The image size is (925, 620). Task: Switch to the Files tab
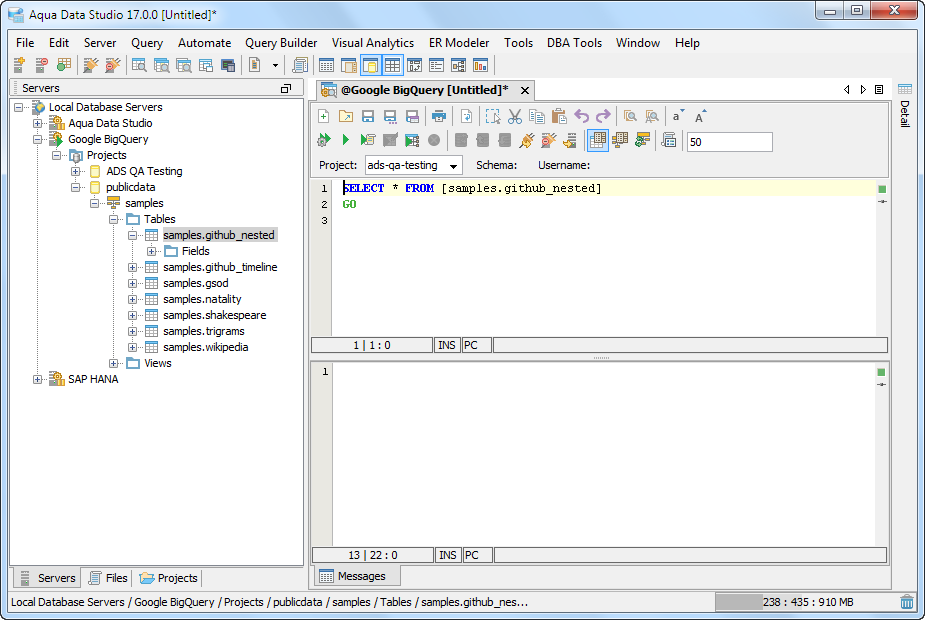[109, 578]
